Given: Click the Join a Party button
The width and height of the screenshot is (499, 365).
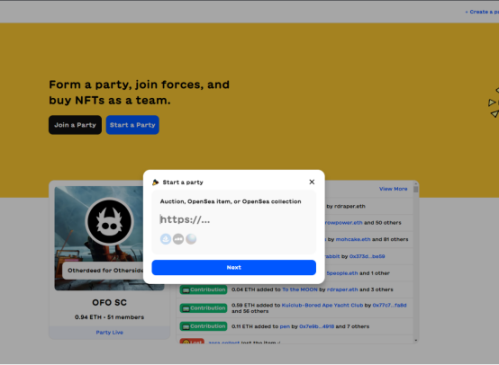Looking at the screenshot, I should [x=75, y=125].
